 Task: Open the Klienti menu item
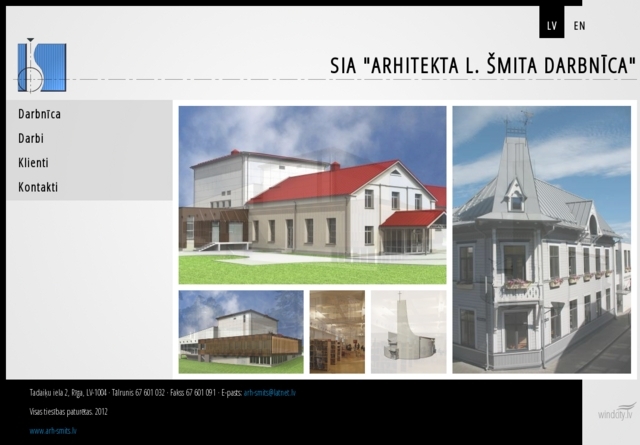point(33,162)
